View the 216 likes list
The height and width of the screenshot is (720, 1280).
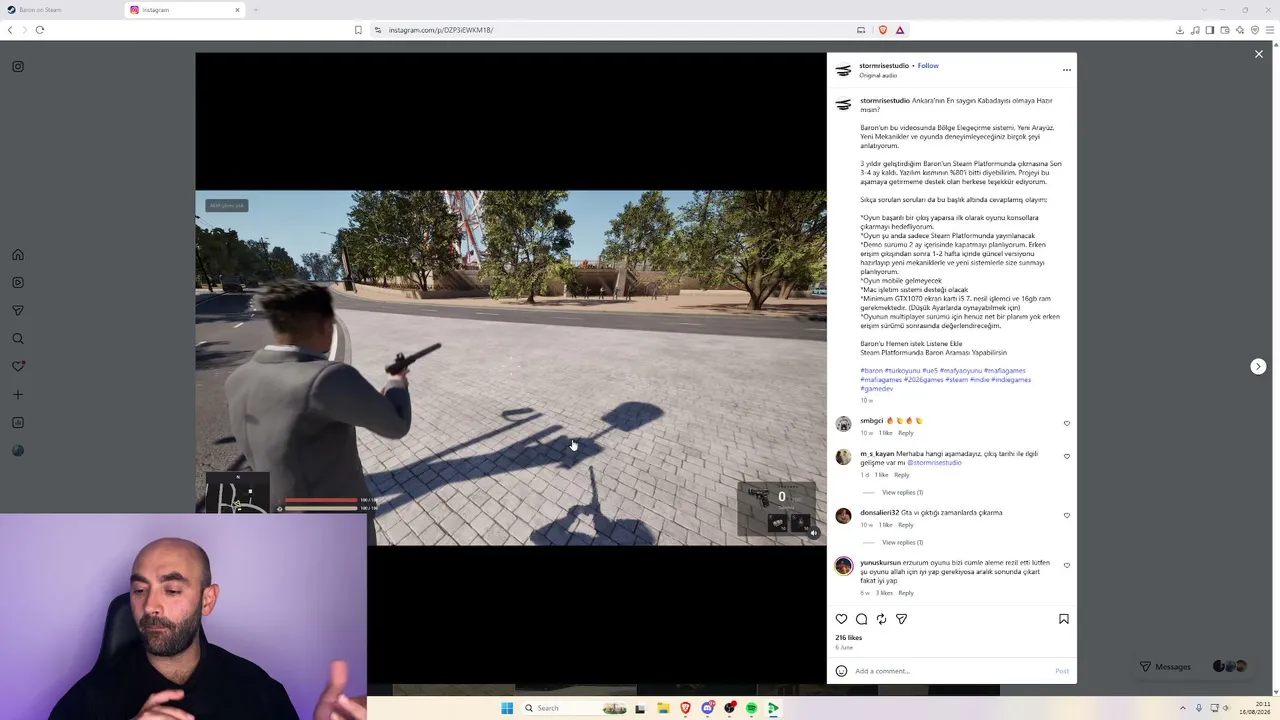tap(848, 637)
